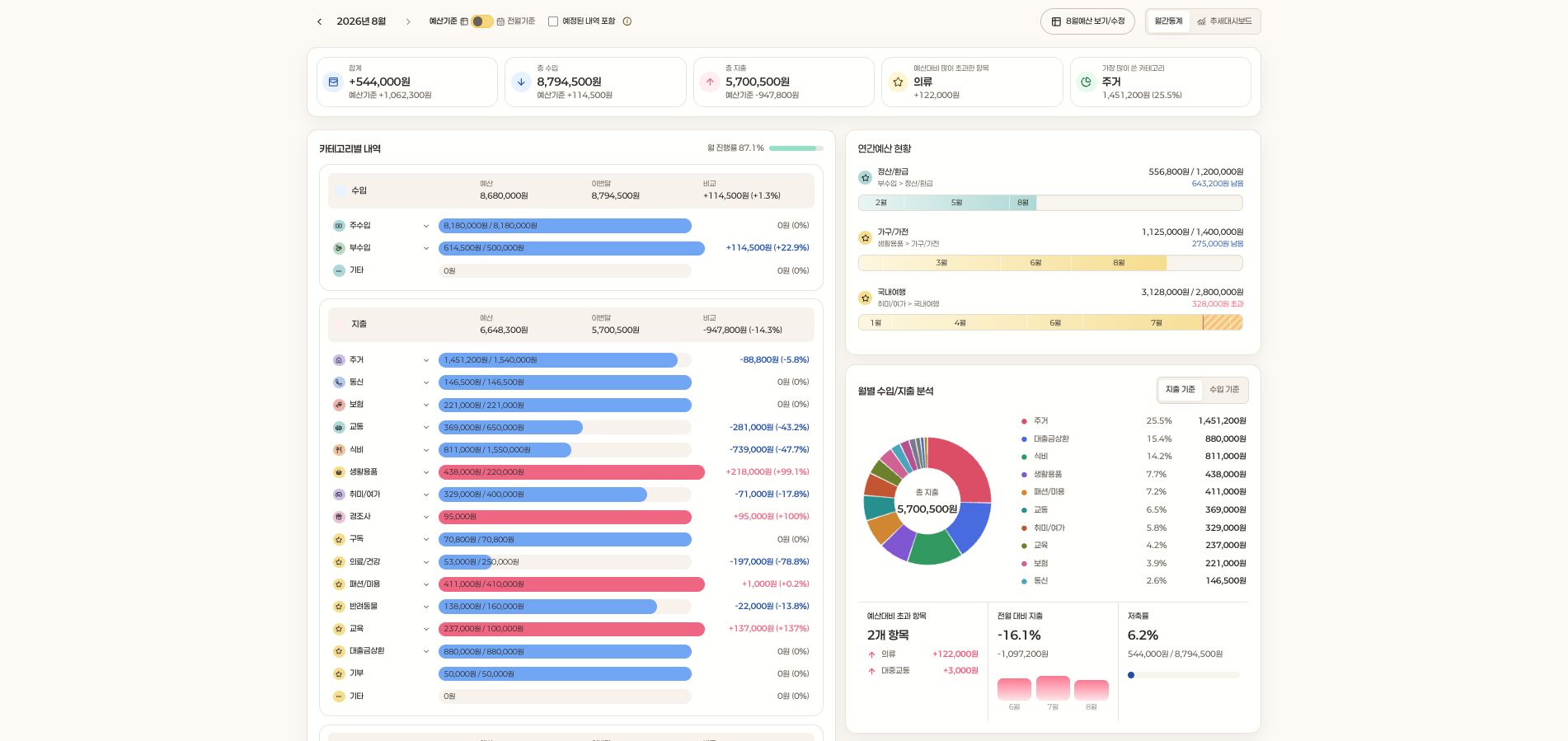Click the 643,200원 남음 link
This screenshot has width=1568, height=741.
1218,184
